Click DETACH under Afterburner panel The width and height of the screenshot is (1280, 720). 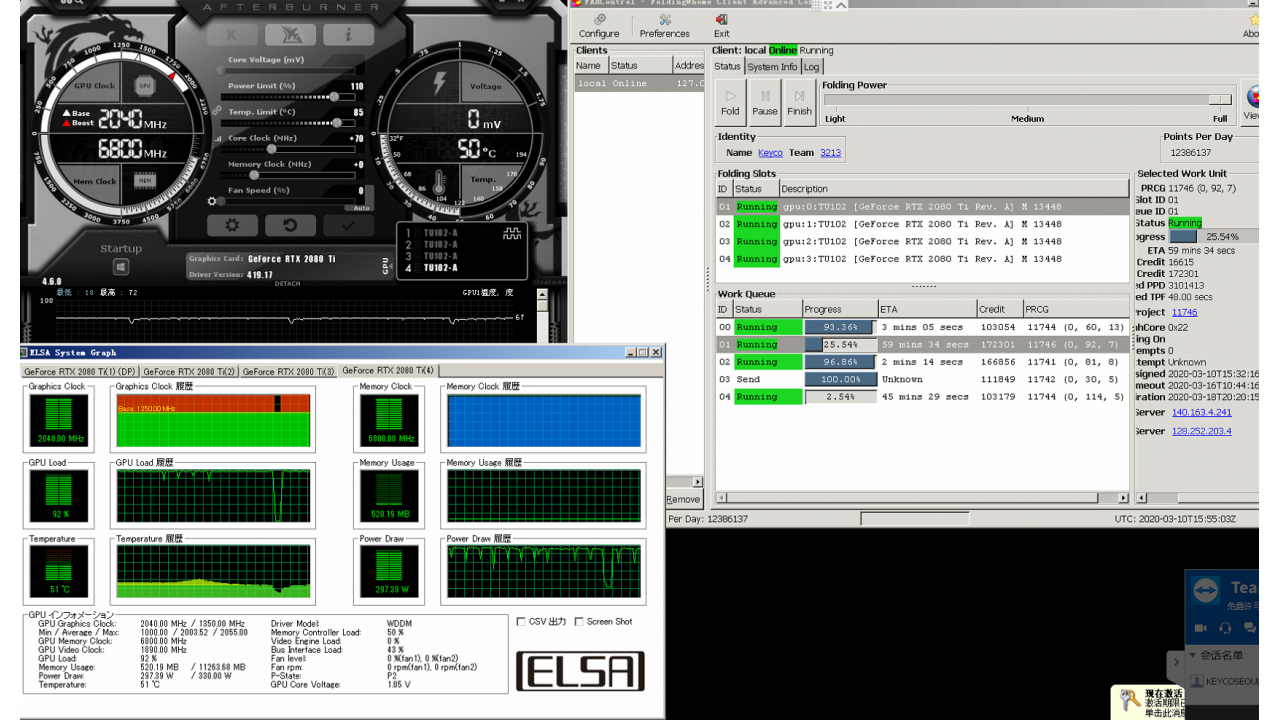pyautogui.click(x=287, y=283)
